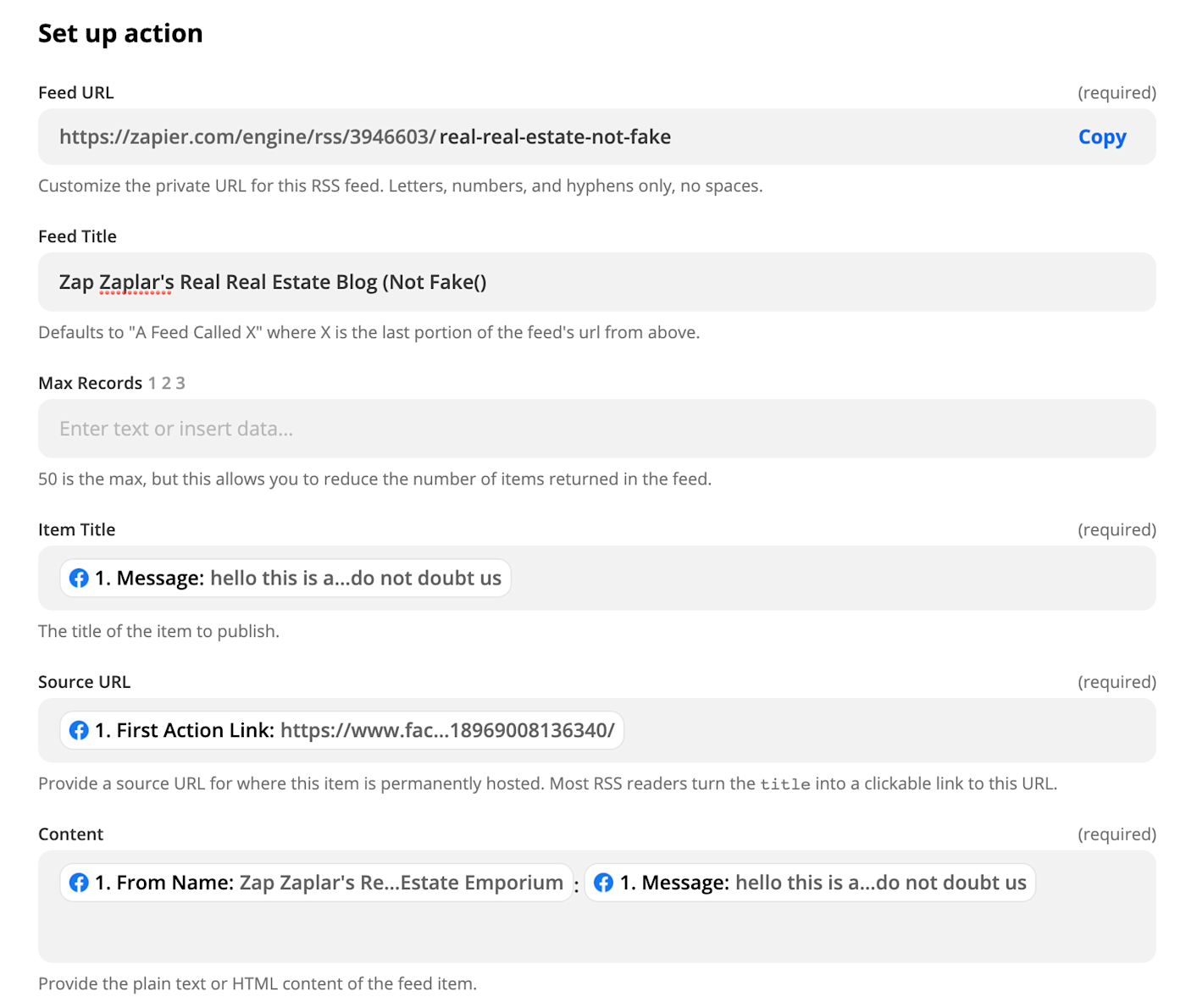Click the Set up action heading
Viewport: 1186px width, 1008px height.
[x=120, y=33]
